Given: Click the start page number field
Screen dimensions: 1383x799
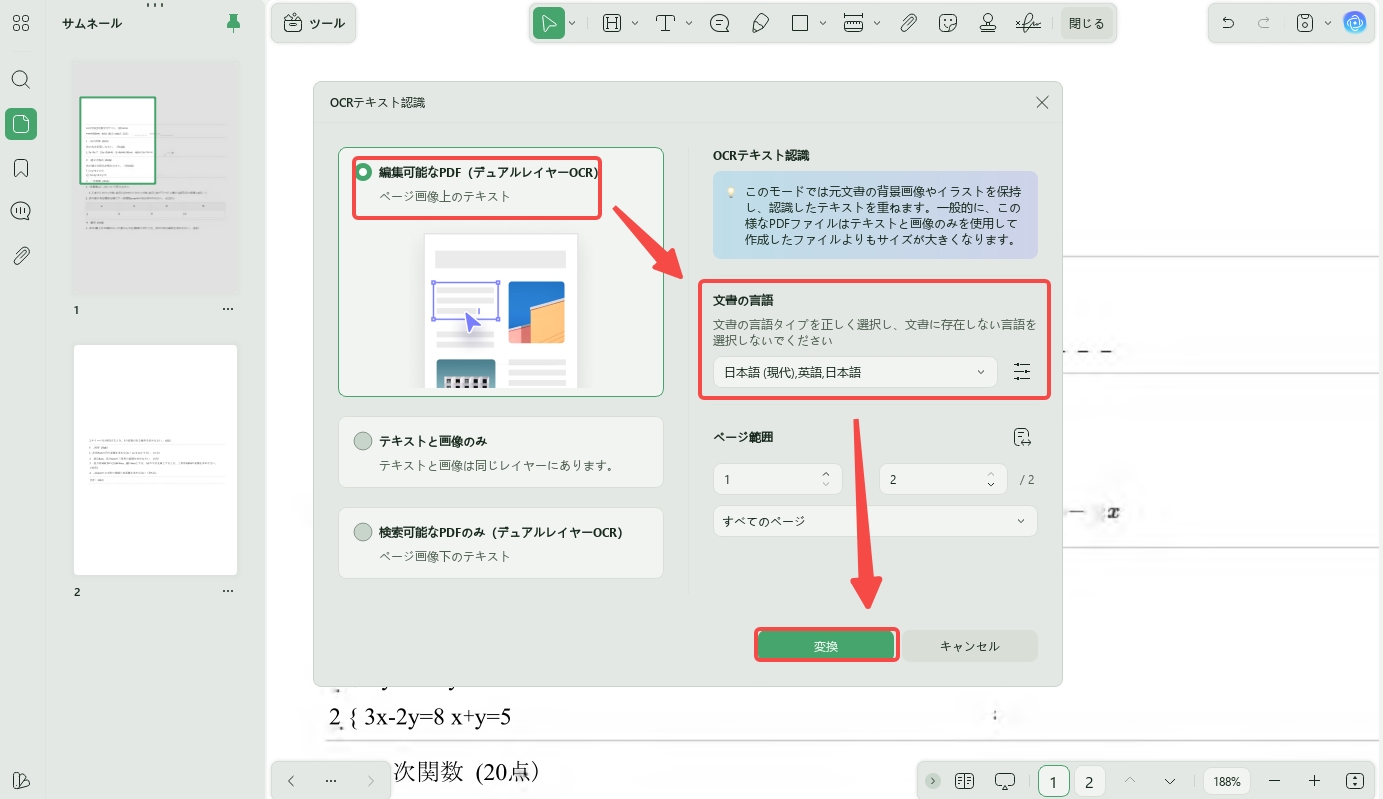Looking at the screenshot, I should [777, 479].
